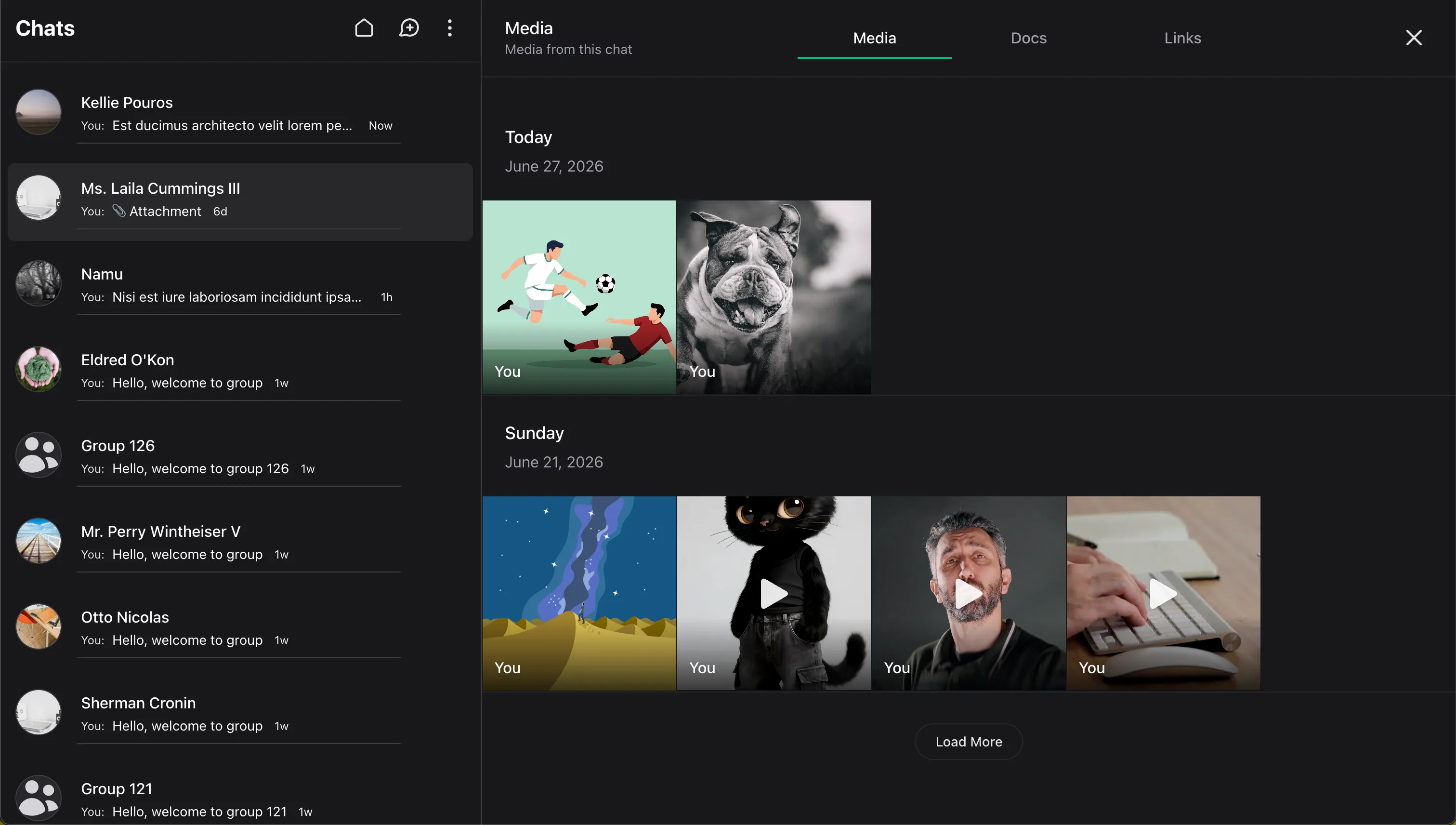
Task: Close the Media panel
Action: (x=1414, y=38)
